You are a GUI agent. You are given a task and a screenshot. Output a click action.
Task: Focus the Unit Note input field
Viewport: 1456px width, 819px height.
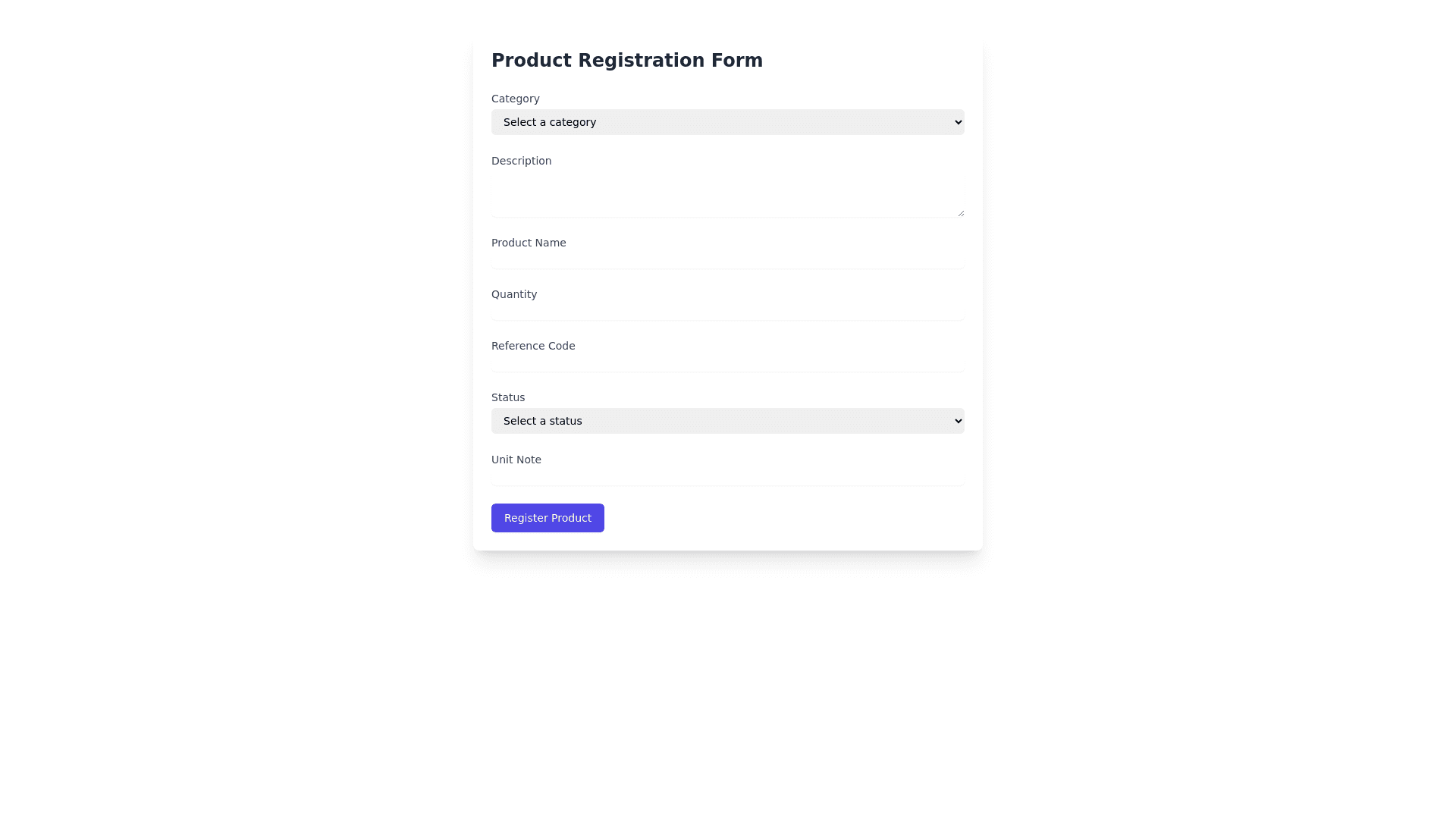tap(726, 477)
